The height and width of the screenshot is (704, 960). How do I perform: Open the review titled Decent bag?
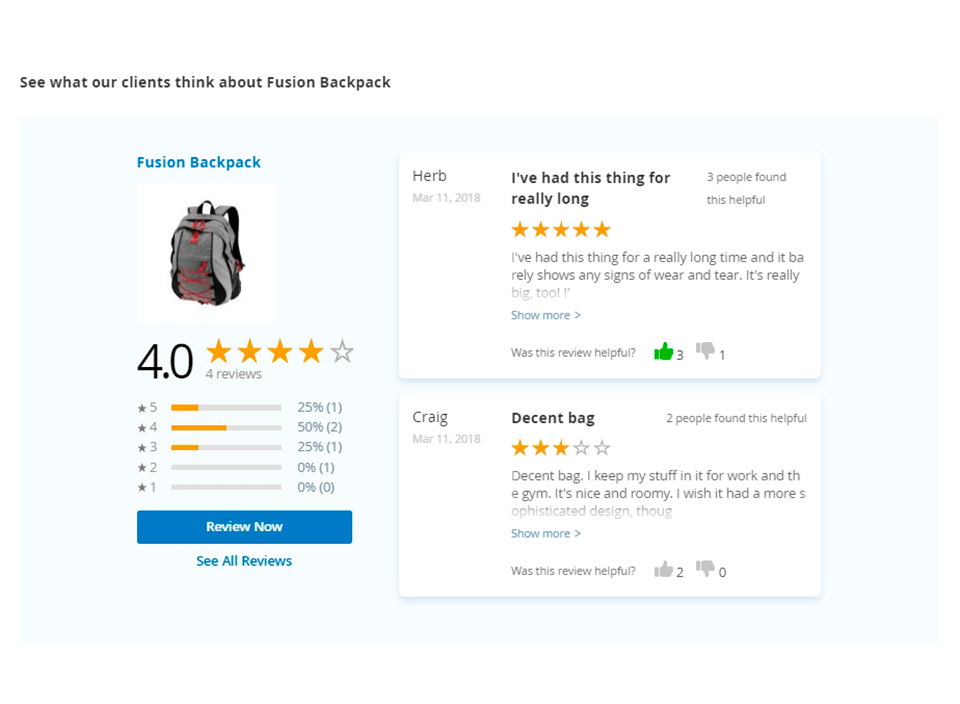552,418
